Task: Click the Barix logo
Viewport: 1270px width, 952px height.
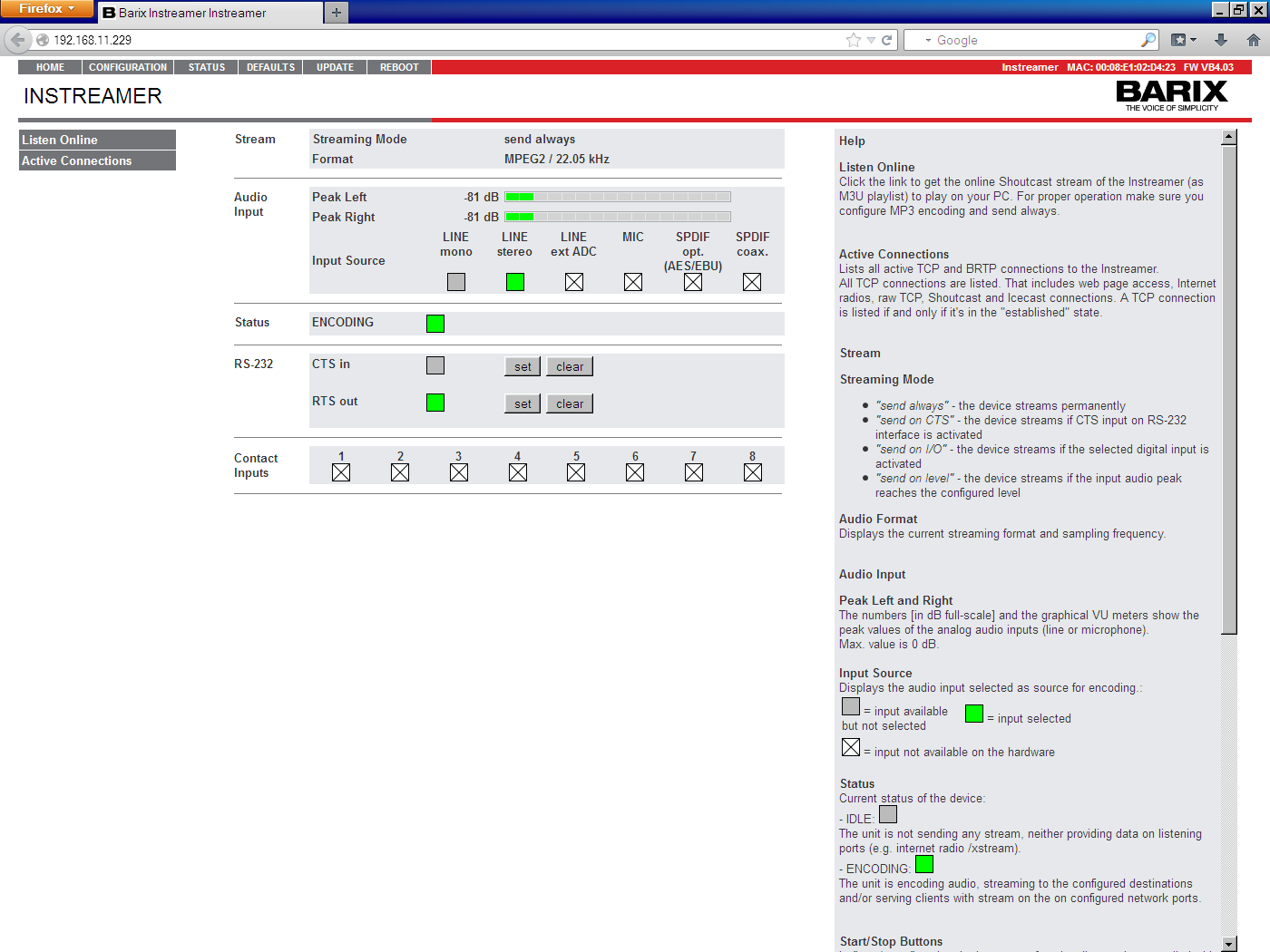Action: tap(1171, 95)
